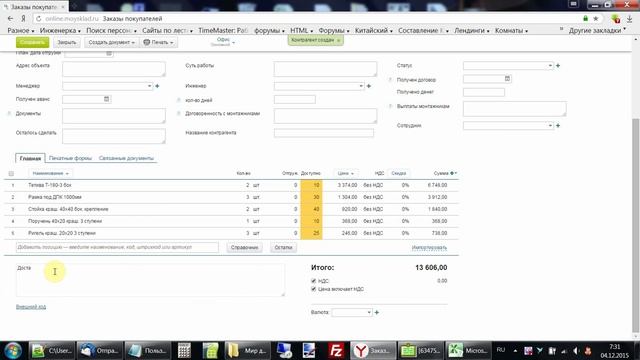Switch input language RU indicator
This screenshot has width=640, height=360.
[x=501, y=350]
